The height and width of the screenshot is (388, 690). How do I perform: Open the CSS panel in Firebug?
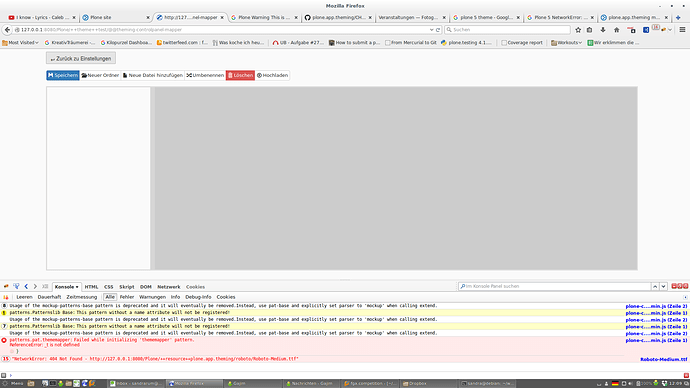pyautogui.click(x=109, y=287)
